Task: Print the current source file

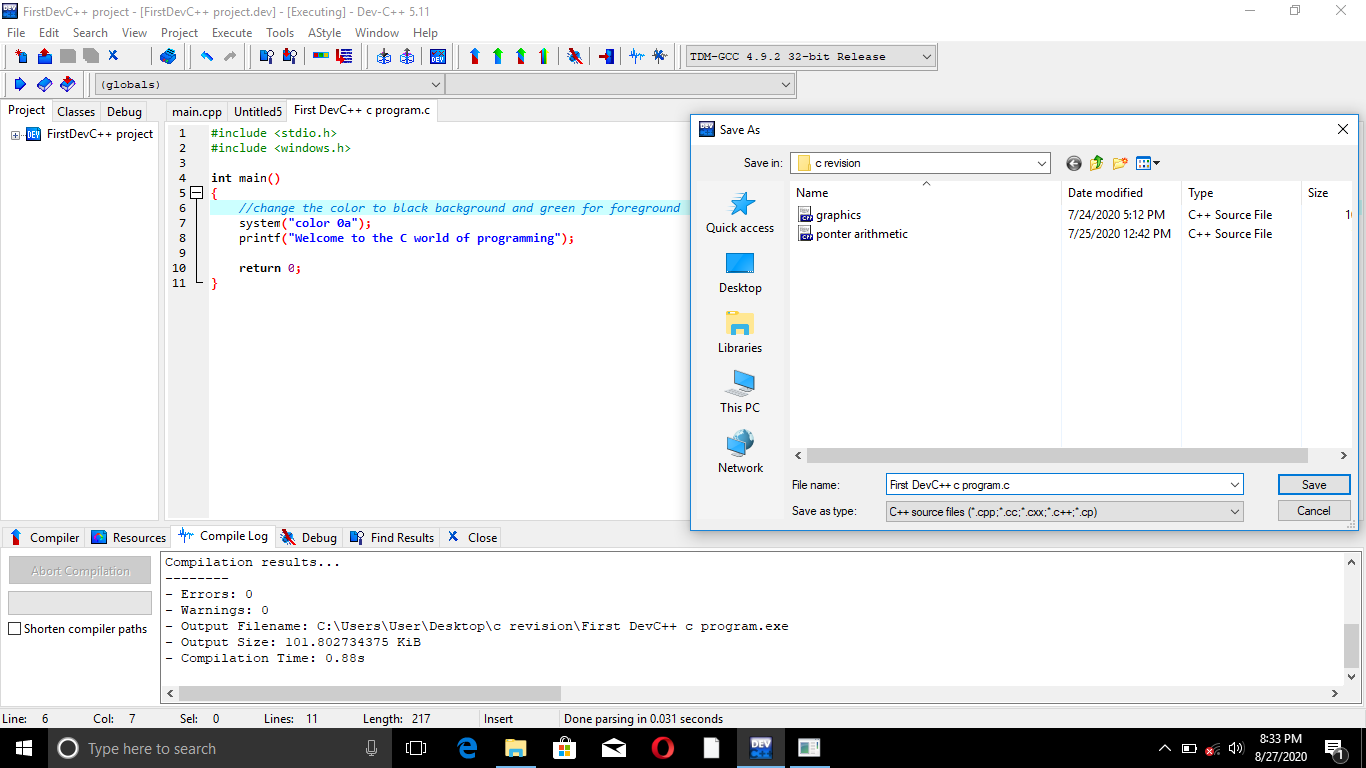Action: coord(168,56)
